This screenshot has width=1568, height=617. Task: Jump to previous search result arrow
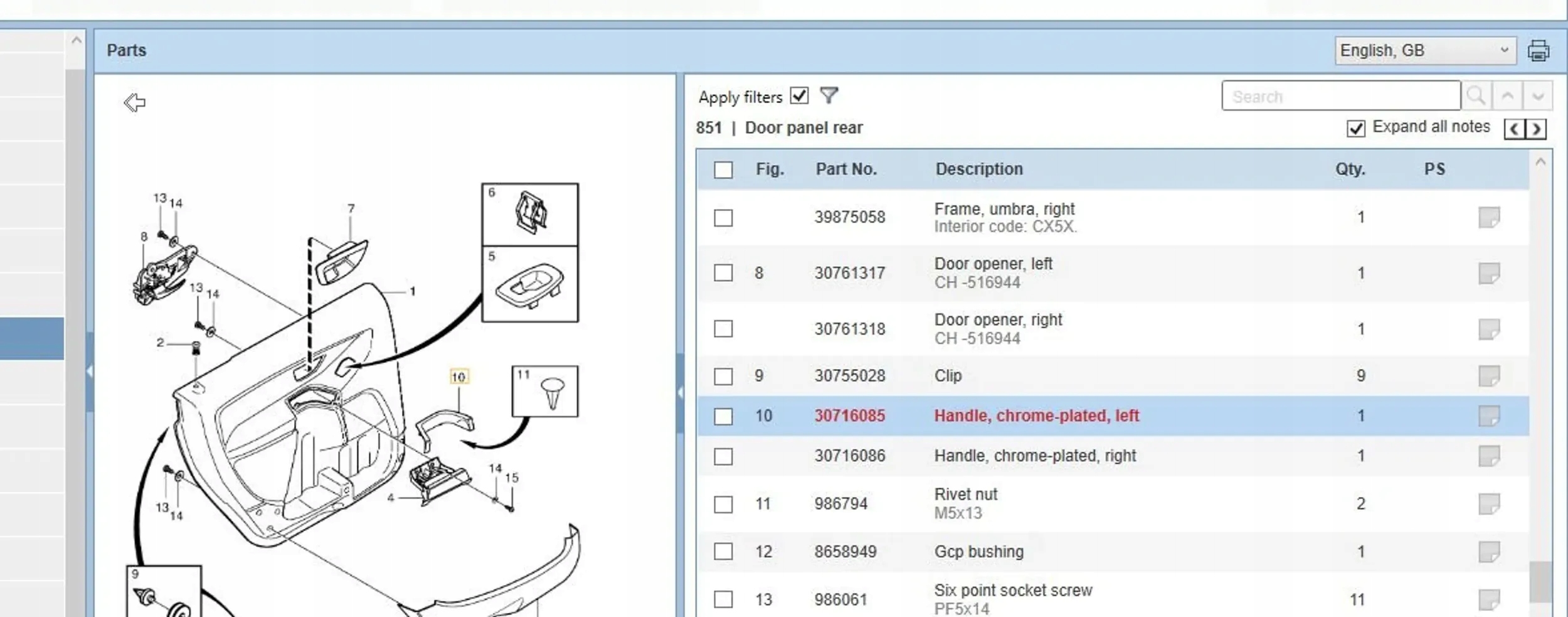click(x=1508, y=96)
